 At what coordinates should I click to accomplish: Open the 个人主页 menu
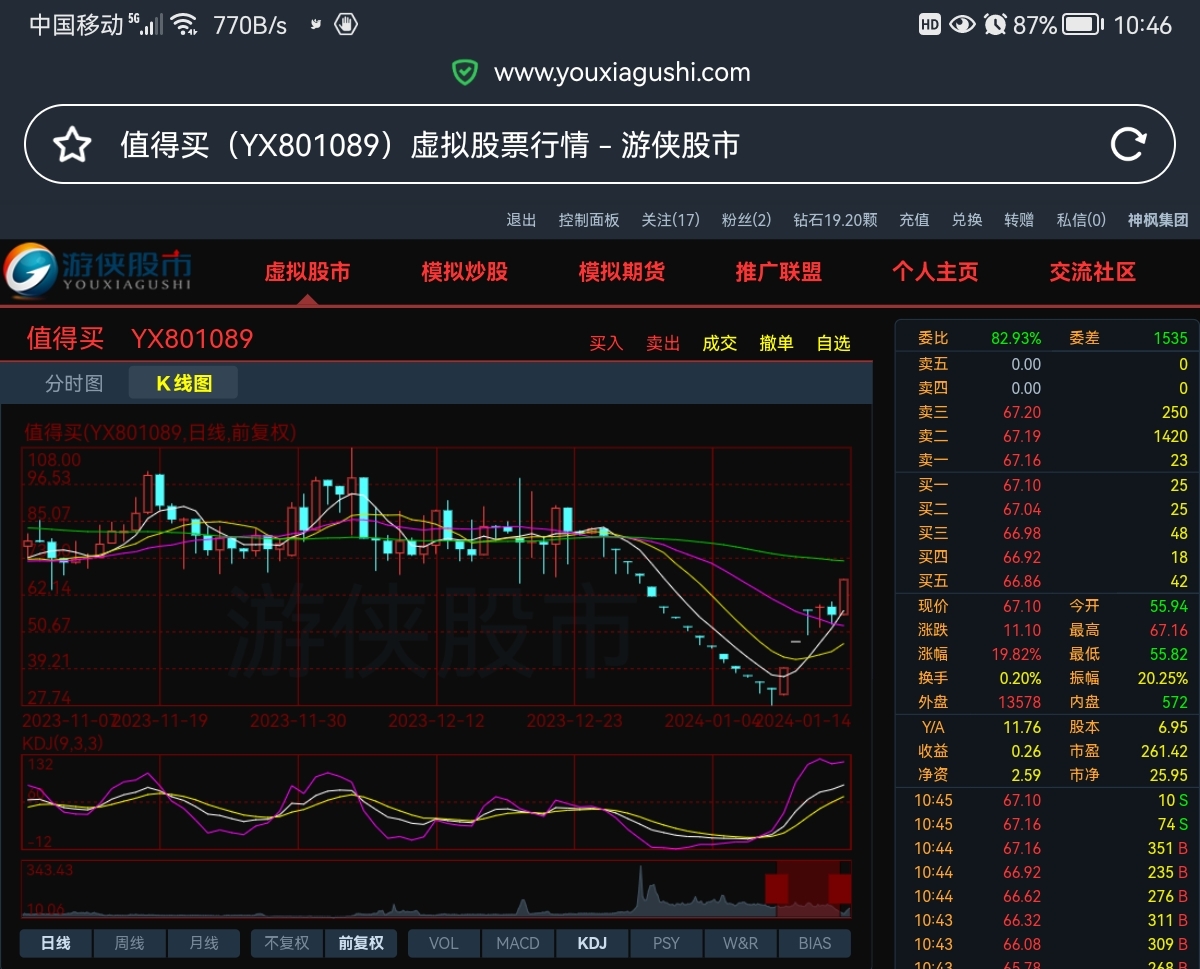935,272
